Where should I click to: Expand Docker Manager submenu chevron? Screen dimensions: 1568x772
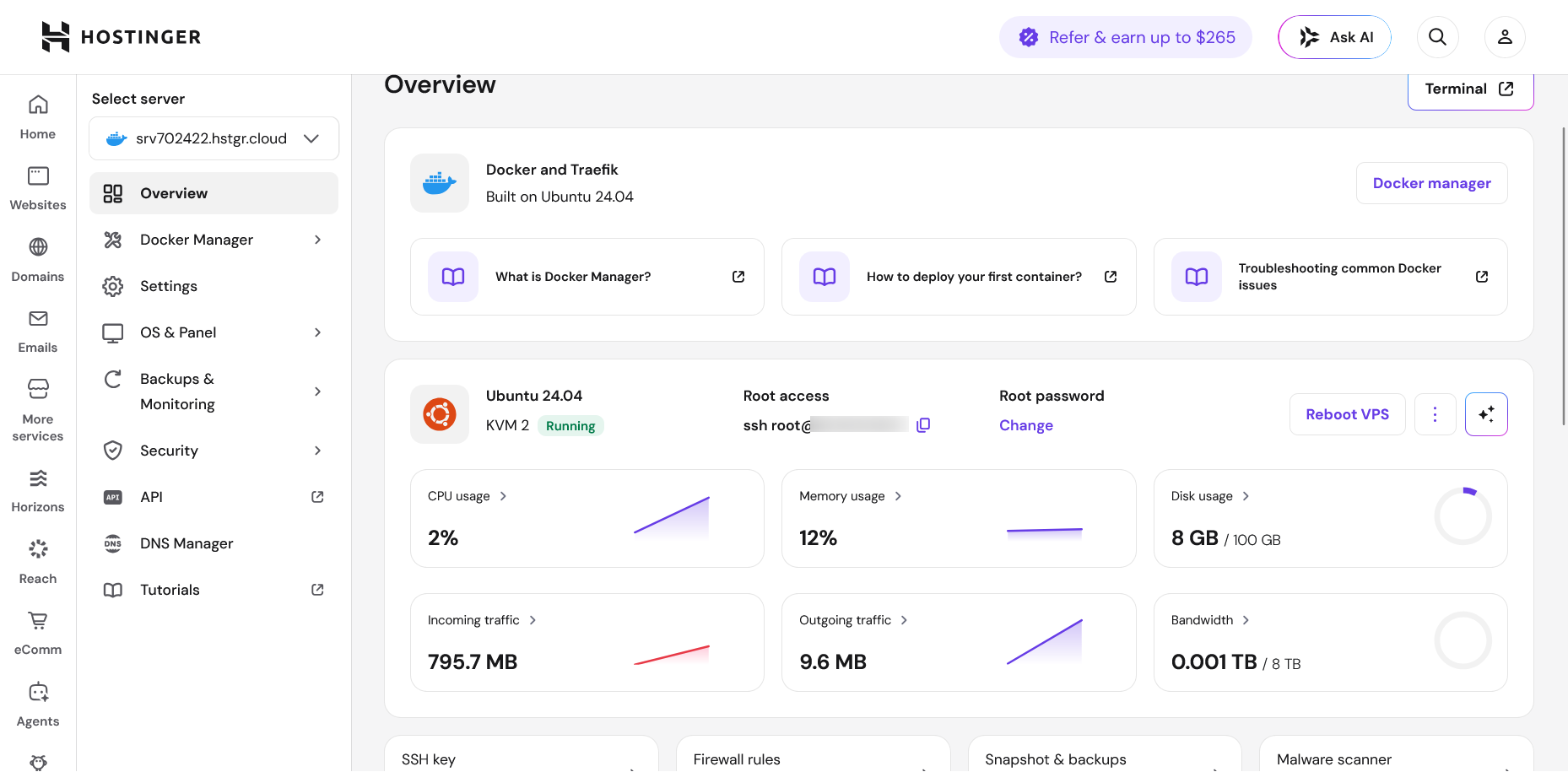tap(317, 240)
